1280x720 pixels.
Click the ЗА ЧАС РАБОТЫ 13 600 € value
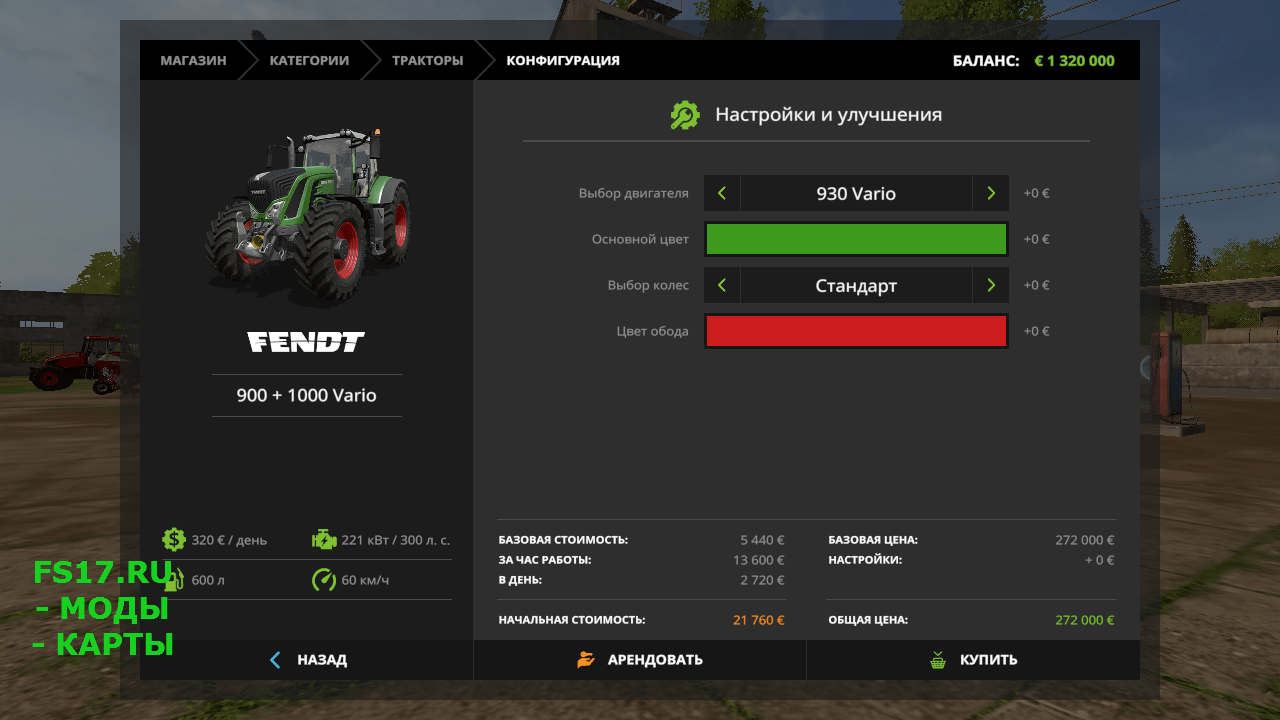click(758, 560)
